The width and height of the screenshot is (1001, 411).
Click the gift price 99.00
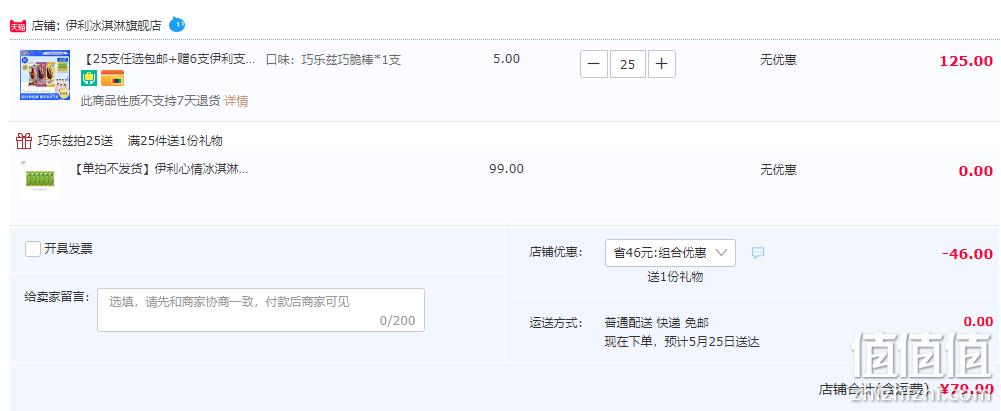506,169
